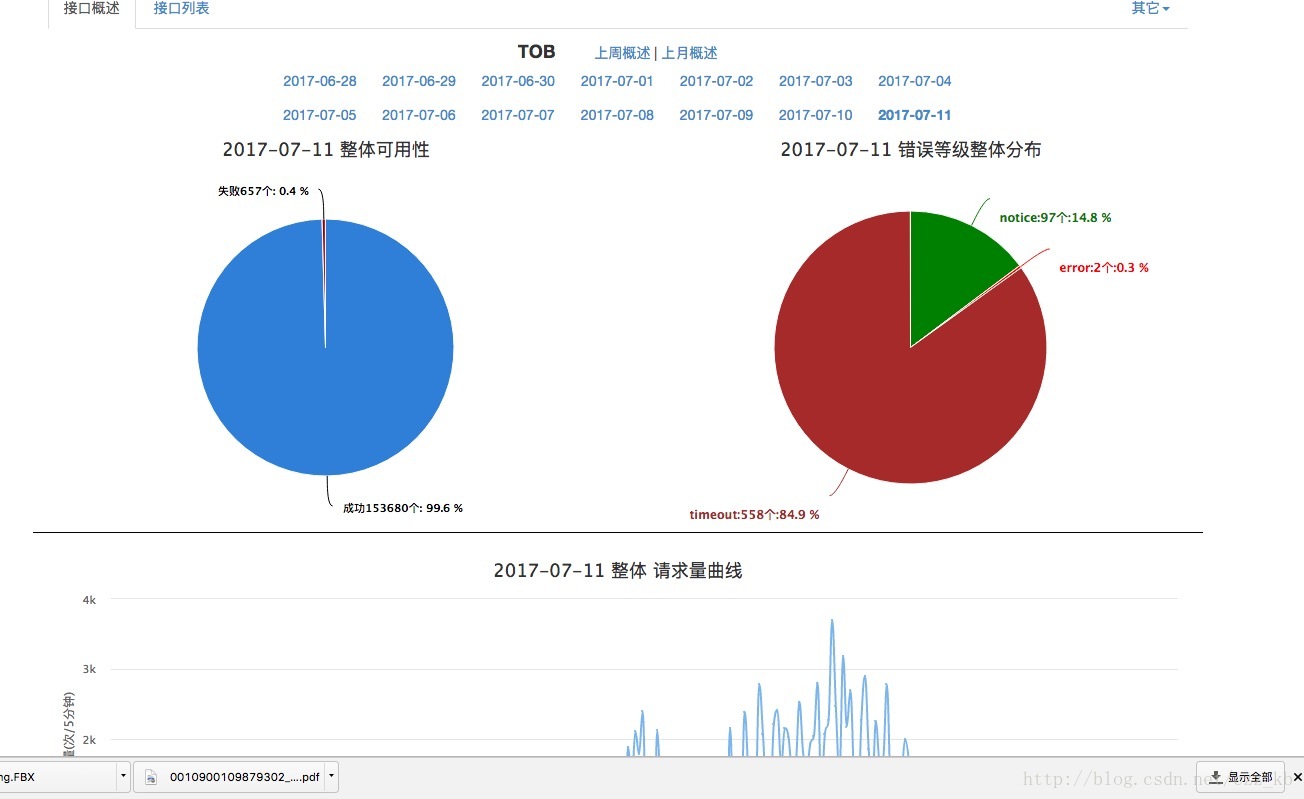Click the error:2个:0.3 % label
The width and height of the screenshot is (1304, 799).
coord(1104,267)
